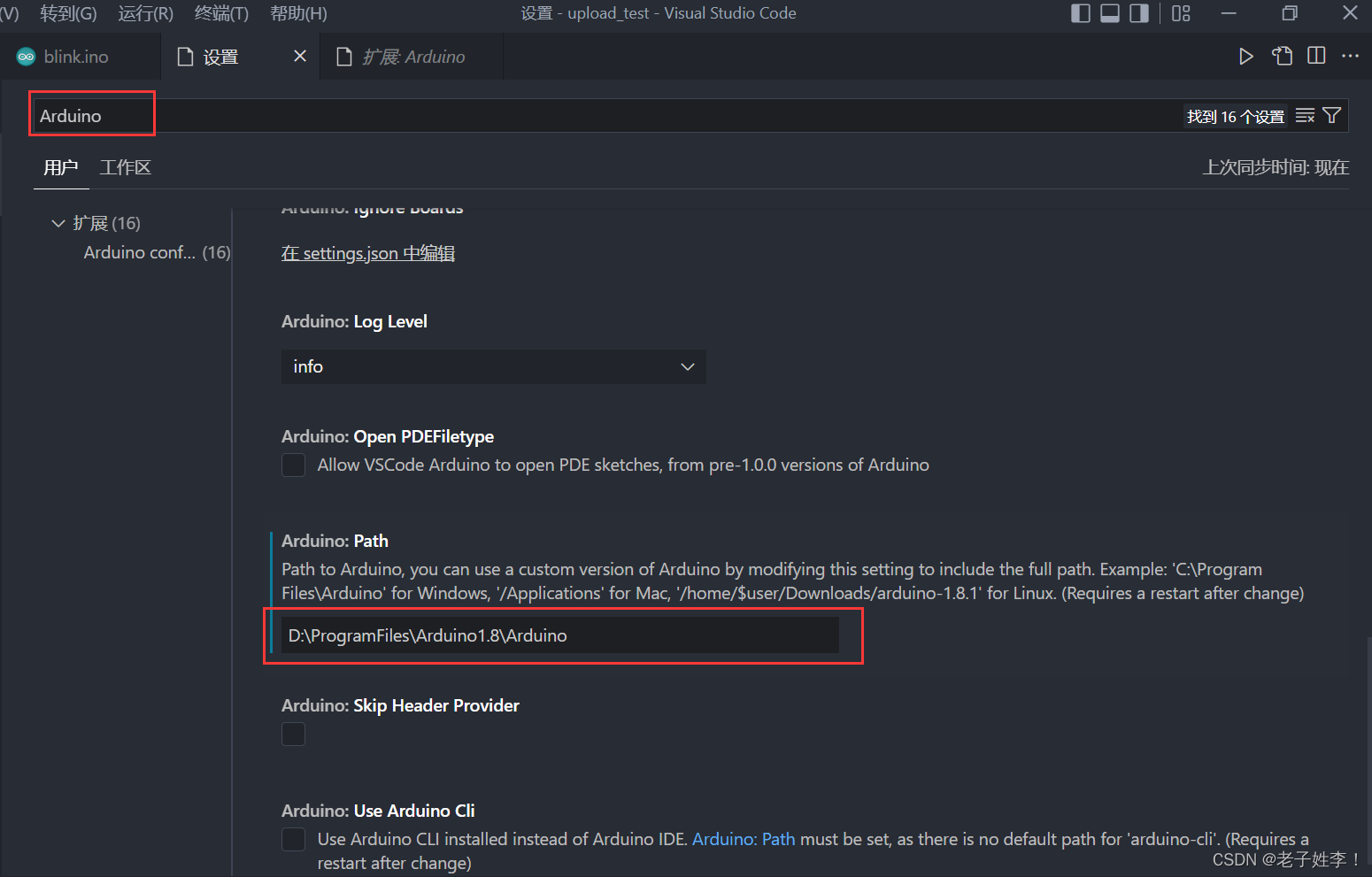Switch to 扩展: Arduino tab
This screenshot has height=877, width=1372.
412,57
